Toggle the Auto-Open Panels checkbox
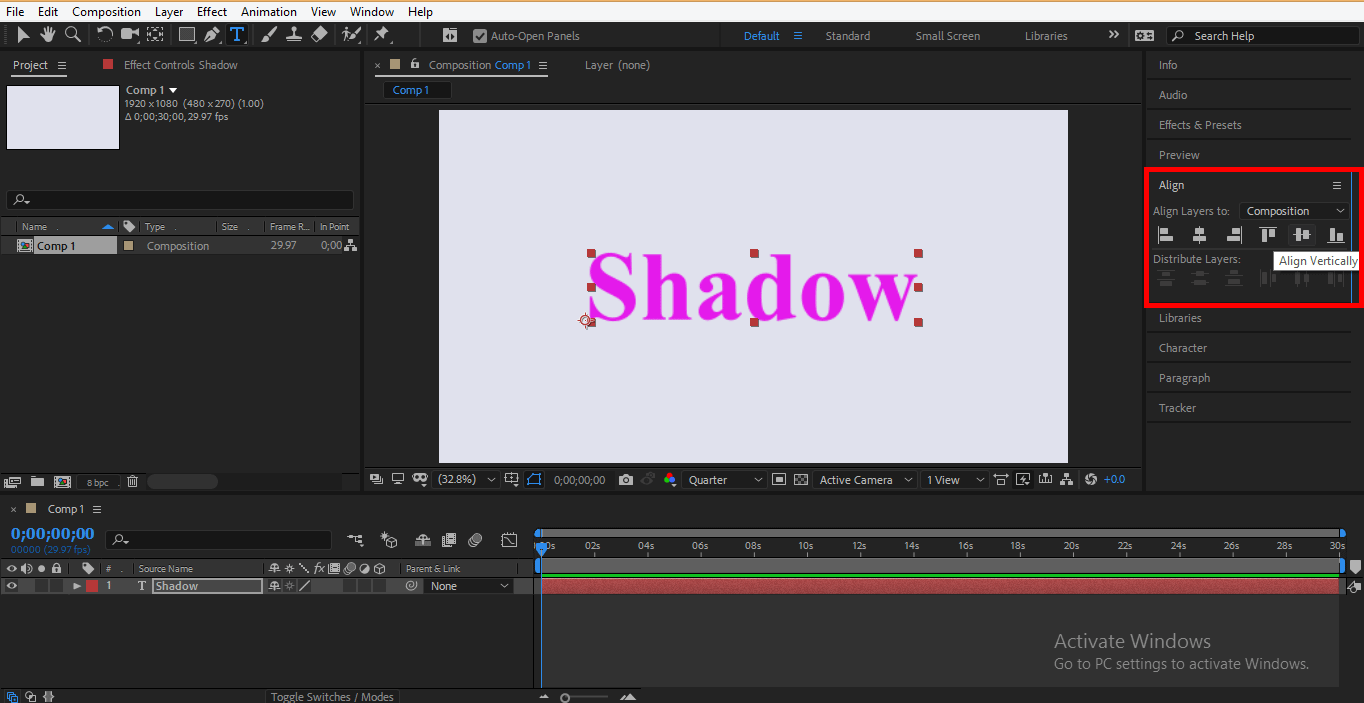The height and width of the screenshot is (703, 1364). 480,36
